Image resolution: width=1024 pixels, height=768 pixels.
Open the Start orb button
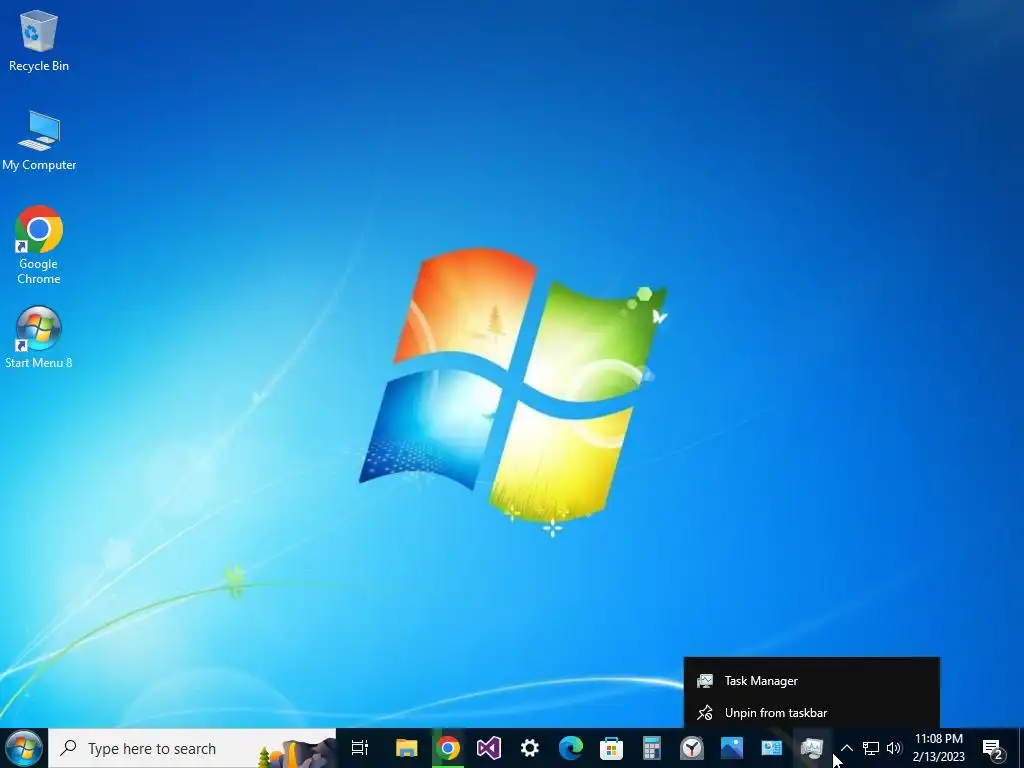(x=24, y=748)
